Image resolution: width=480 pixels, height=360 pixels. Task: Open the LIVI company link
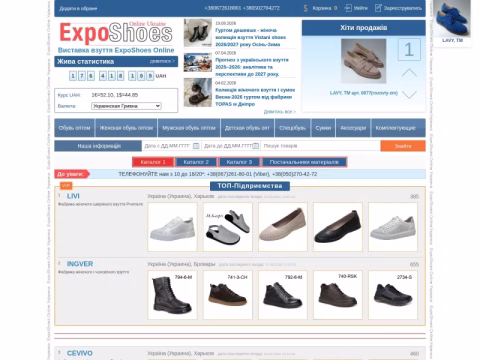[73, 196]
